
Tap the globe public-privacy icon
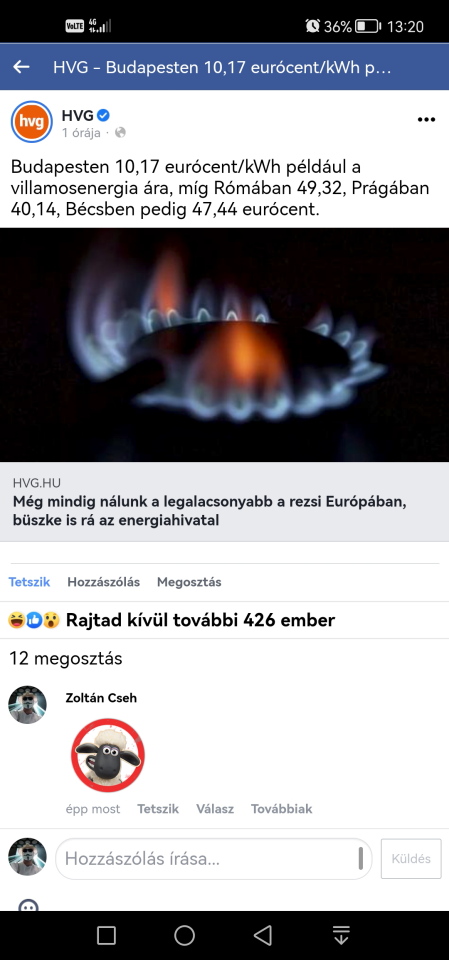pos(120,132)
